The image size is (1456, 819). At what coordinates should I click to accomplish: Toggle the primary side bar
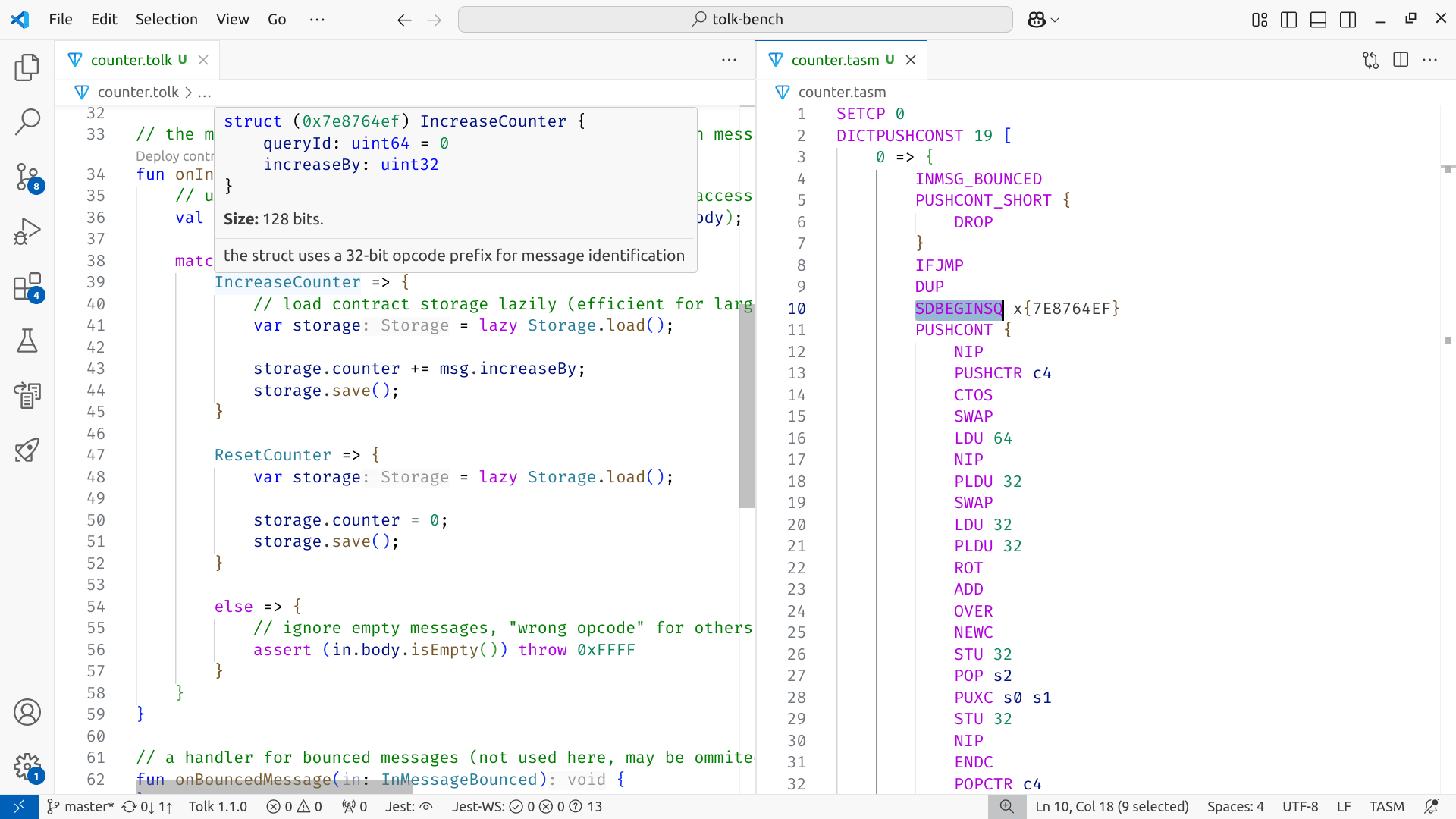pyautogui.click(x=1288, y=20)
